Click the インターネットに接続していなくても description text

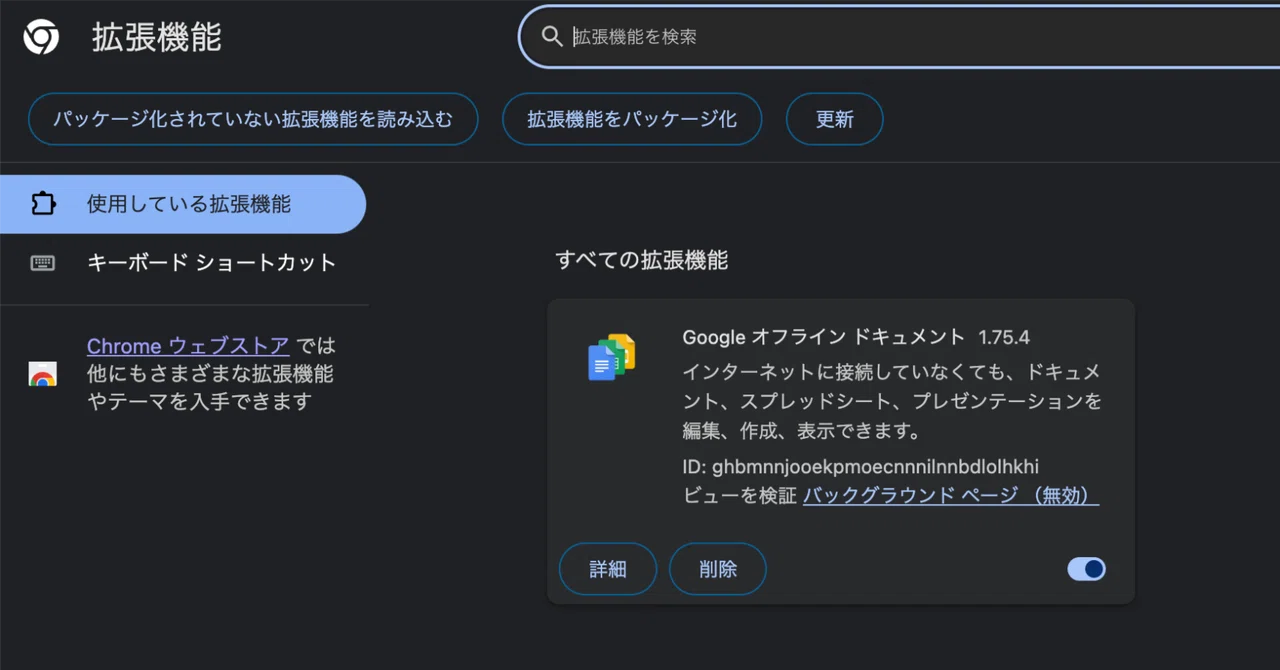tap(892, 402)
